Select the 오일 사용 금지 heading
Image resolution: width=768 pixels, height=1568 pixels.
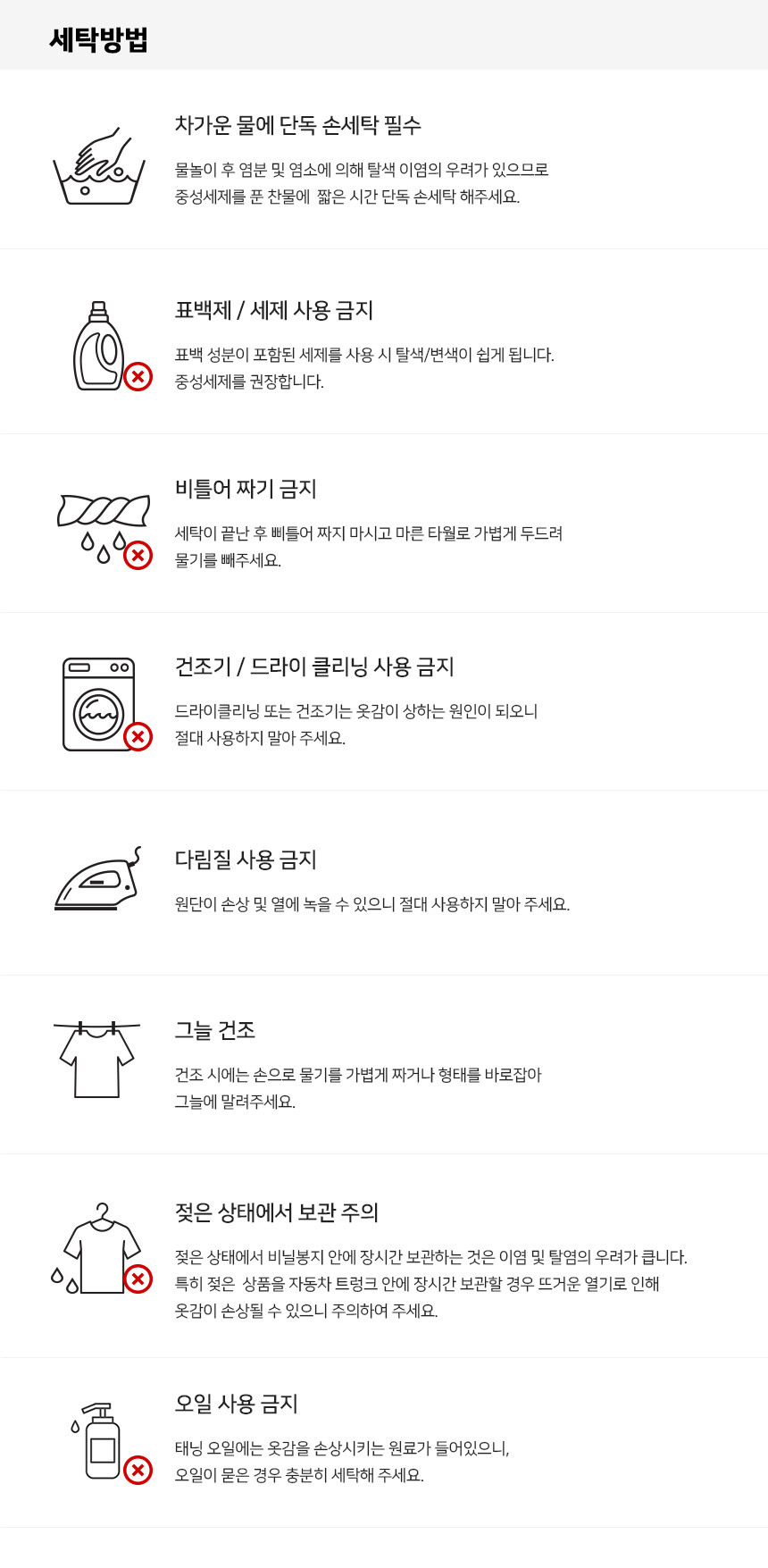237,1404
